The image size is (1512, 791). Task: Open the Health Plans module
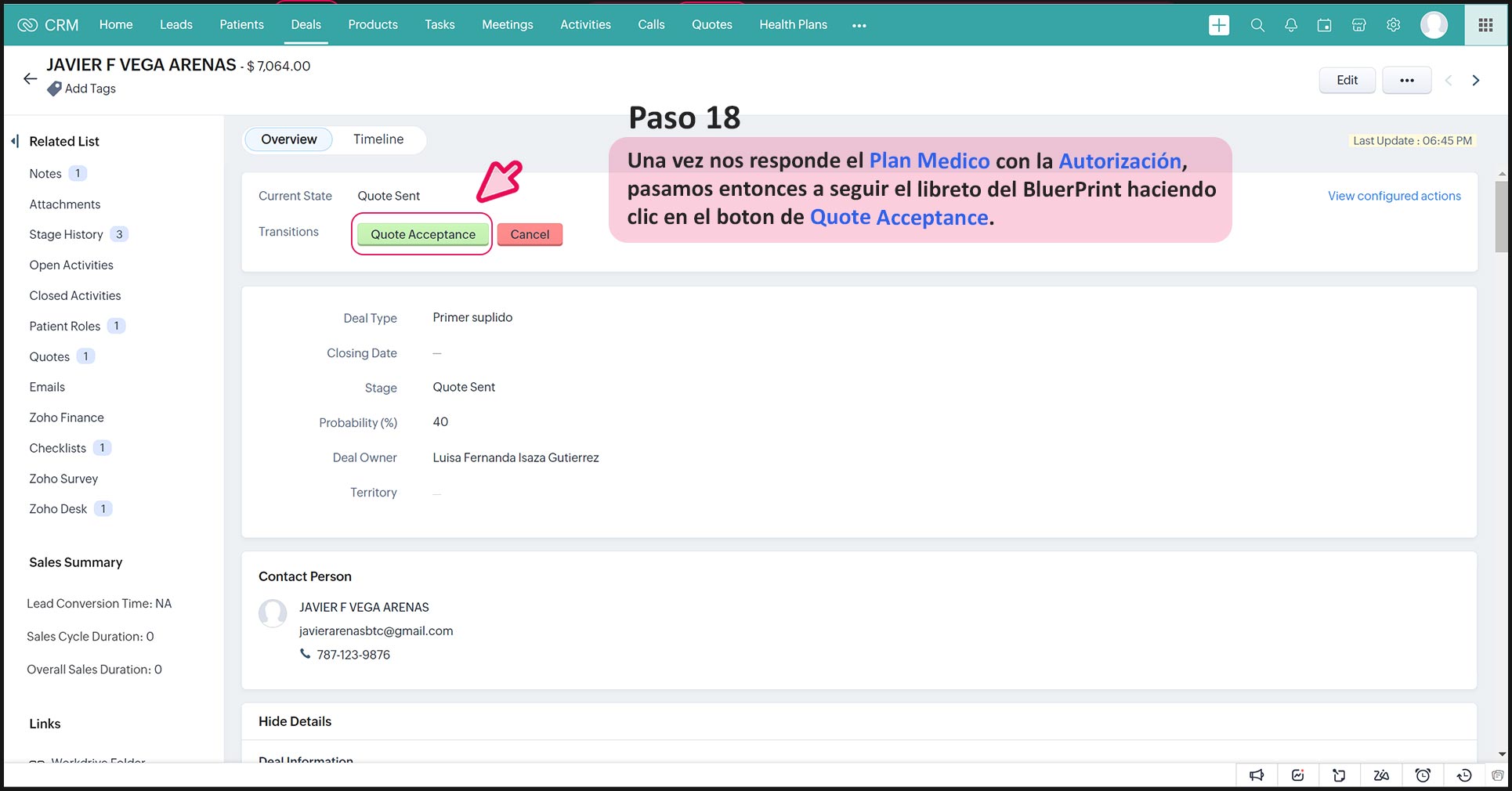793,25
